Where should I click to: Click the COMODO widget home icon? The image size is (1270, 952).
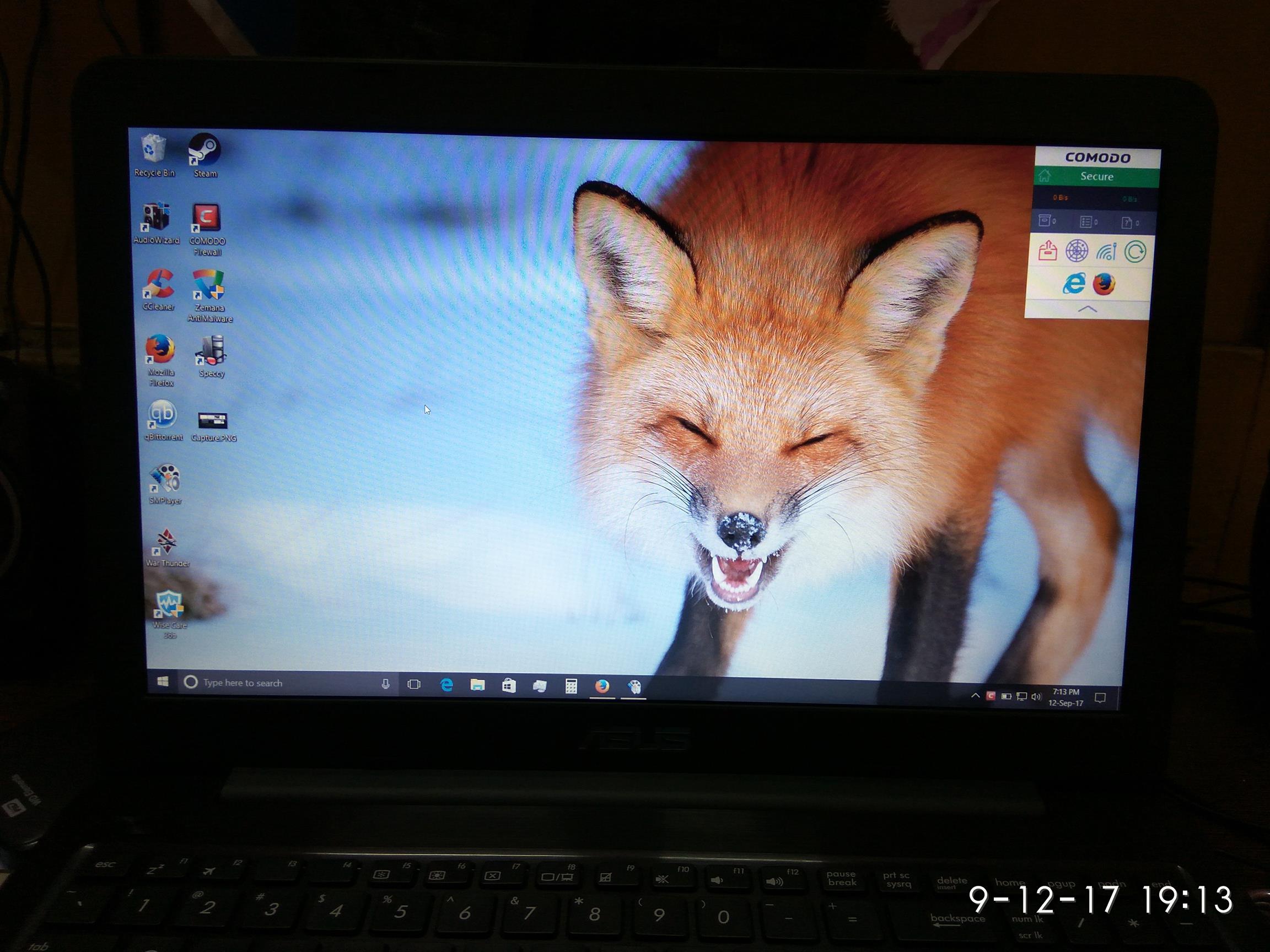[1045, 176]
